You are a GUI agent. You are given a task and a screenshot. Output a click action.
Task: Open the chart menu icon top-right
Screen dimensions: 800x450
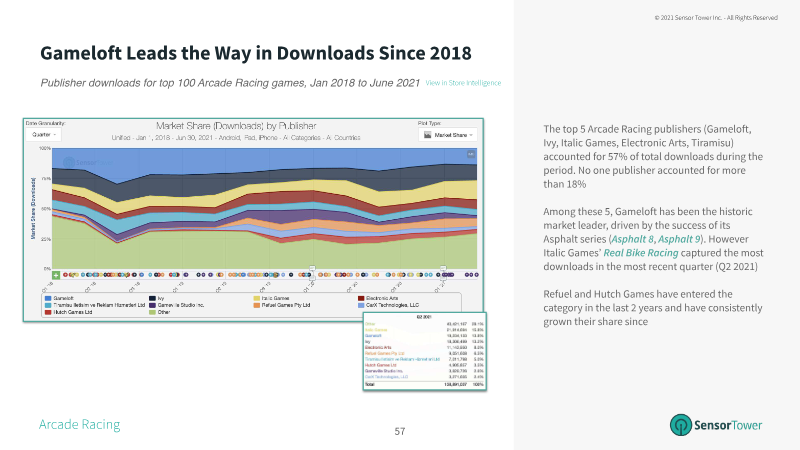pyautogui.click(x=471, y=154)
